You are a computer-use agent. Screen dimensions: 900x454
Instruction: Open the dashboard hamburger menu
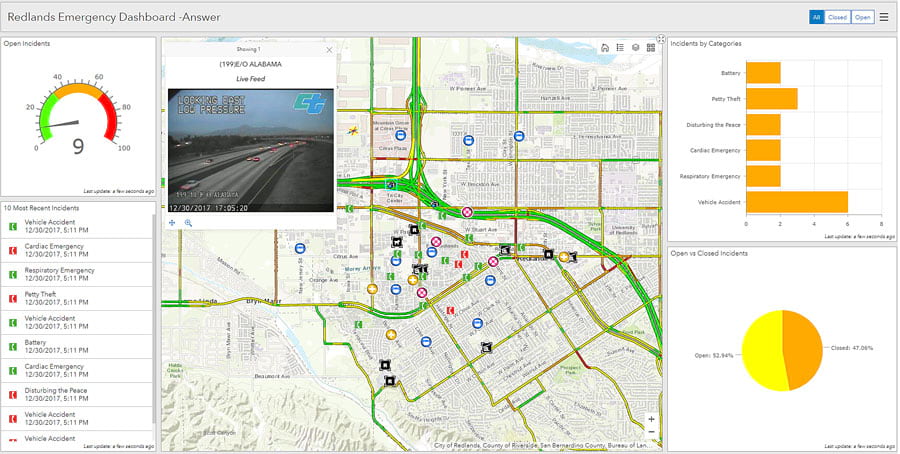click(884, 17)
